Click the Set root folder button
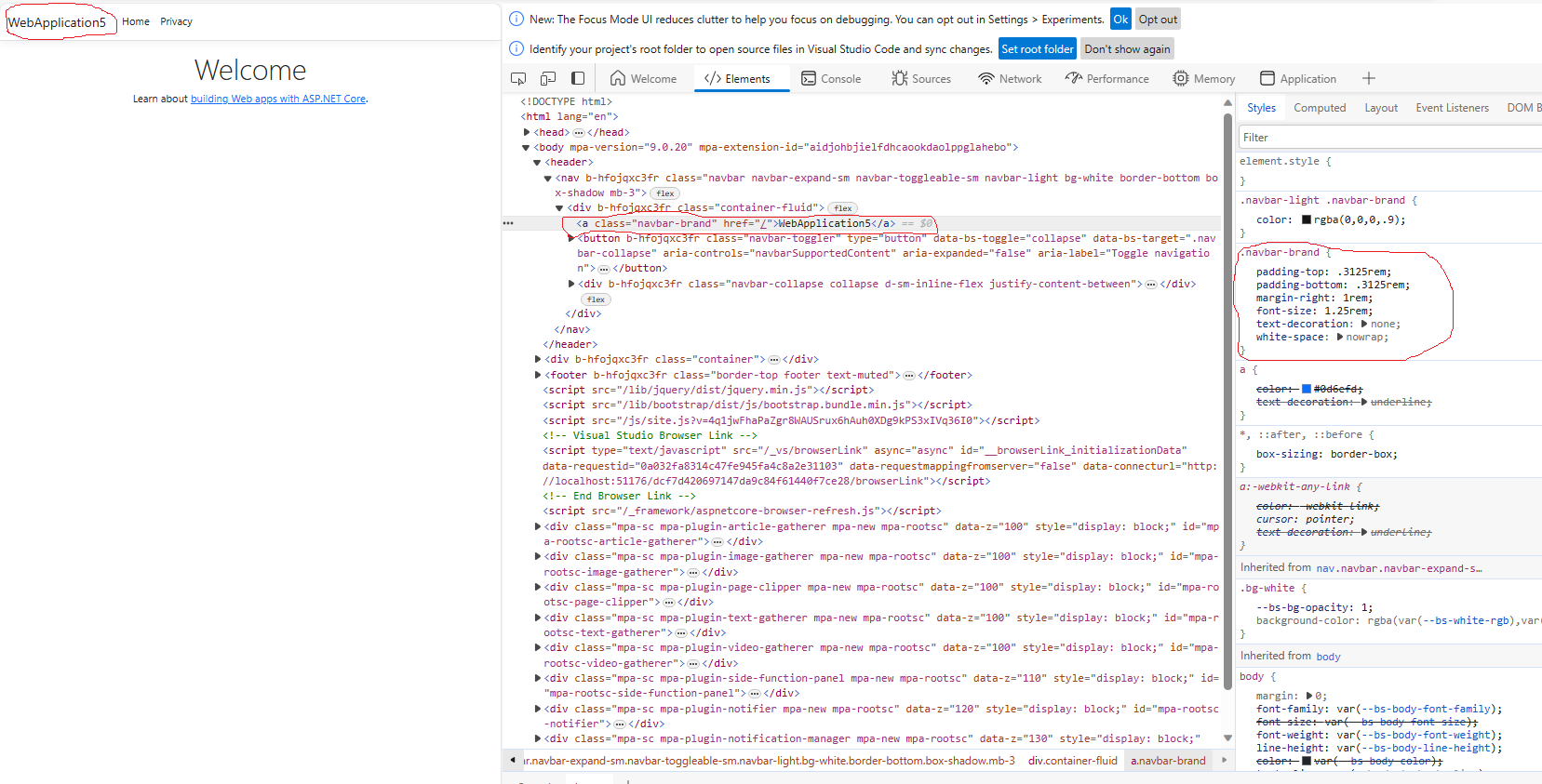 pos(1038,48)
